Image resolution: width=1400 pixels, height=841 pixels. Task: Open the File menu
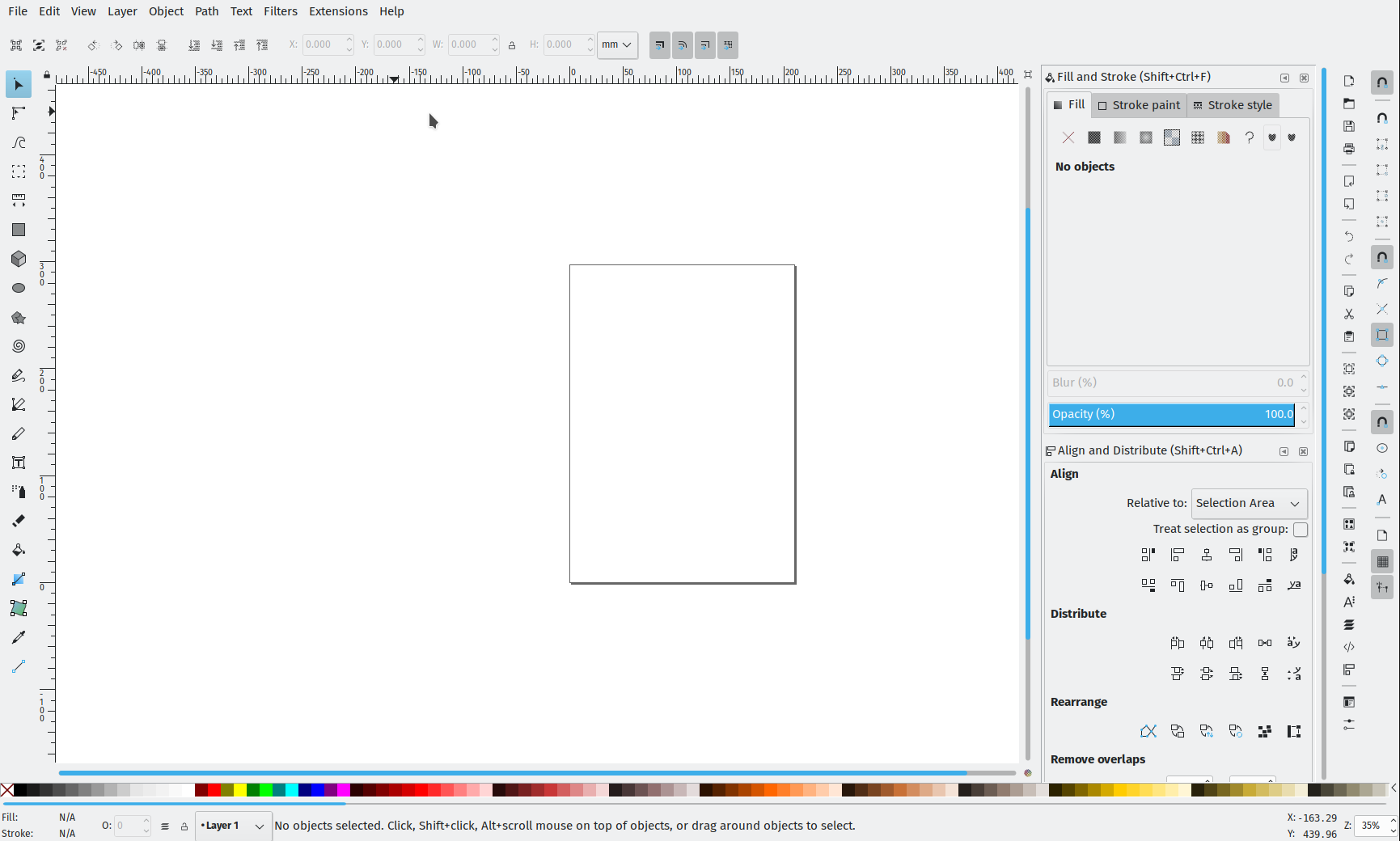[x=18, y=11]
